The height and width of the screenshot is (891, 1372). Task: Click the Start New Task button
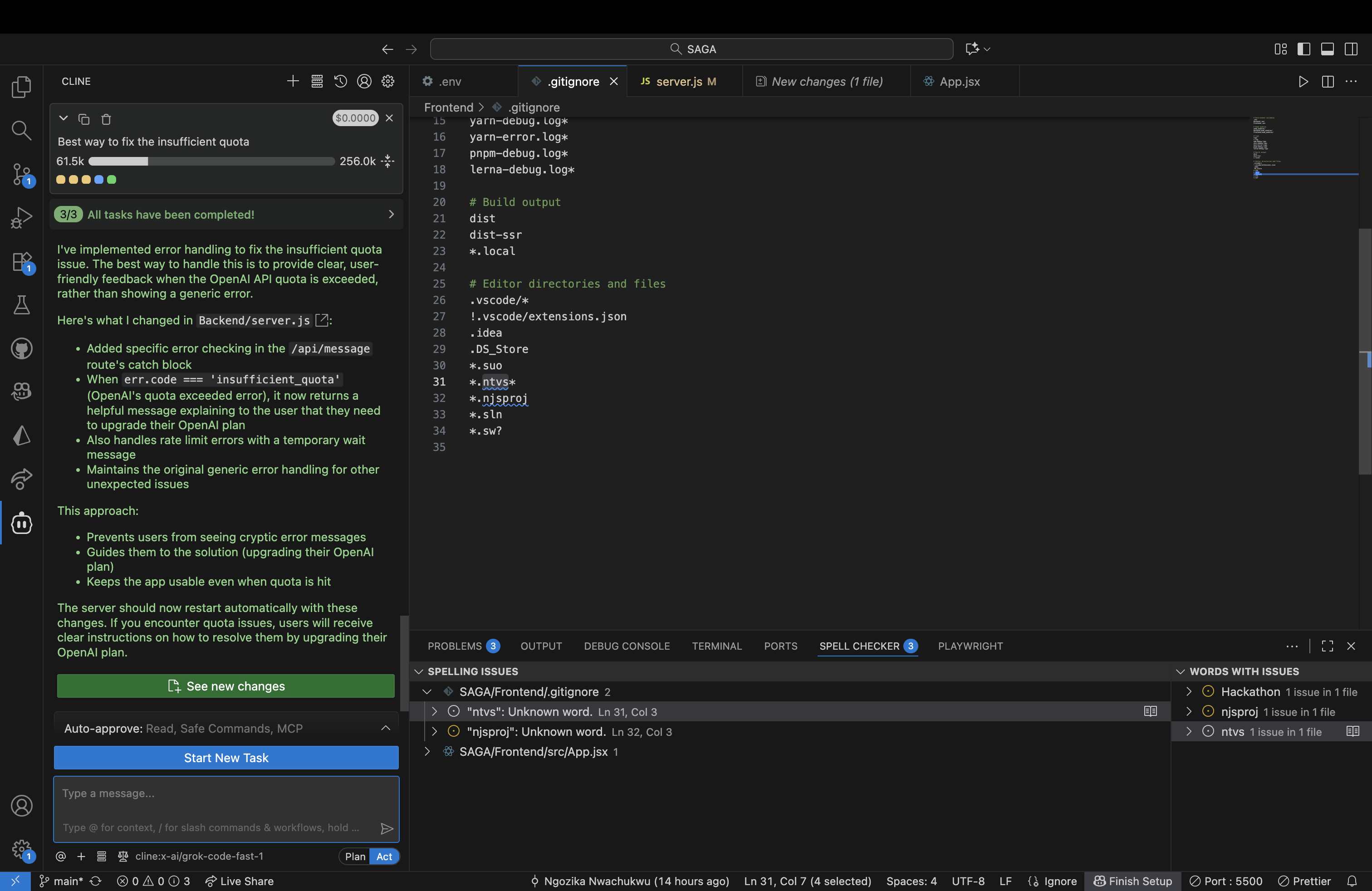(x=226, y=758)
